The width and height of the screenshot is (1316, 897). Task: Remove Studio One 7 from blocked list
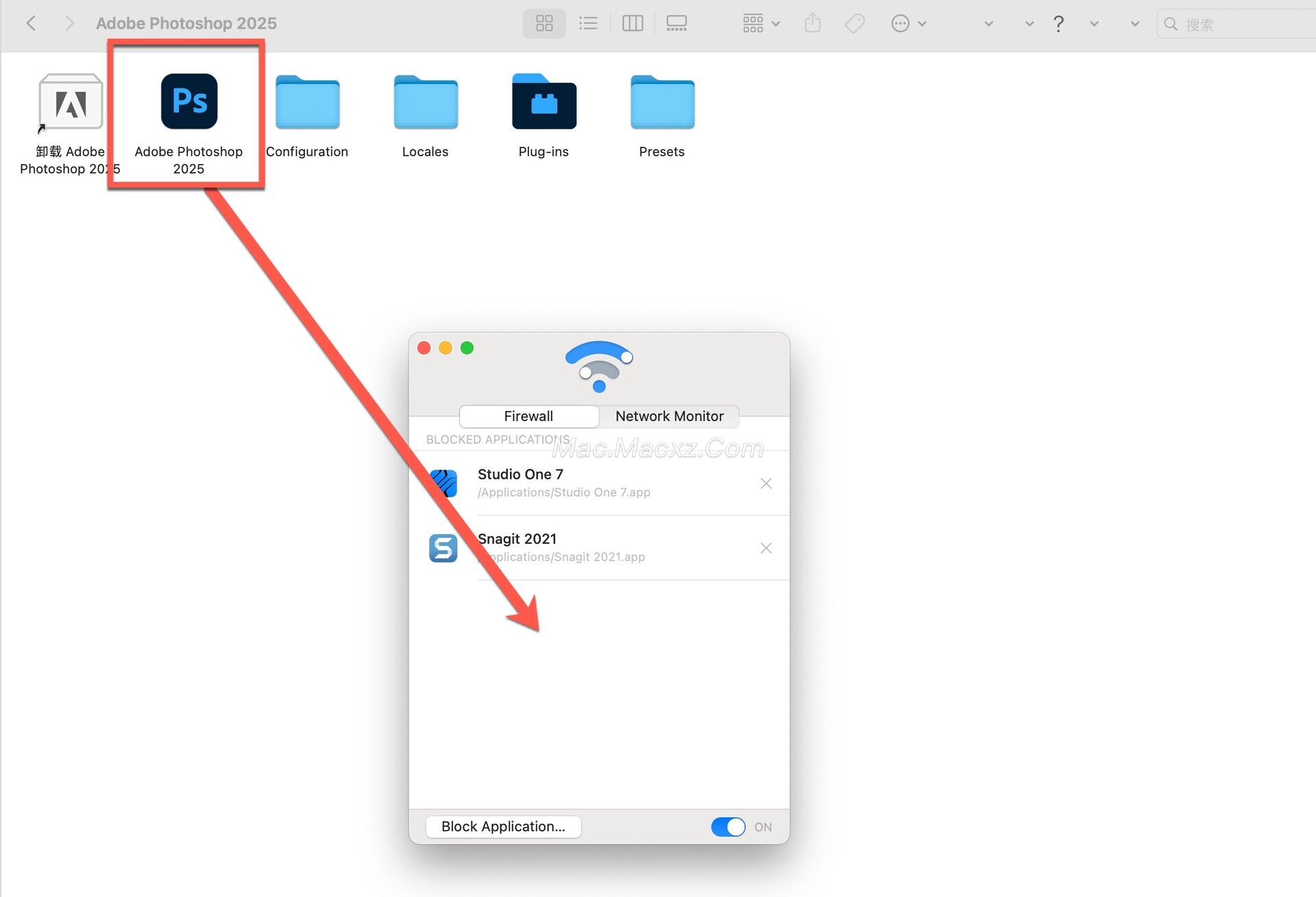[766, 483]
